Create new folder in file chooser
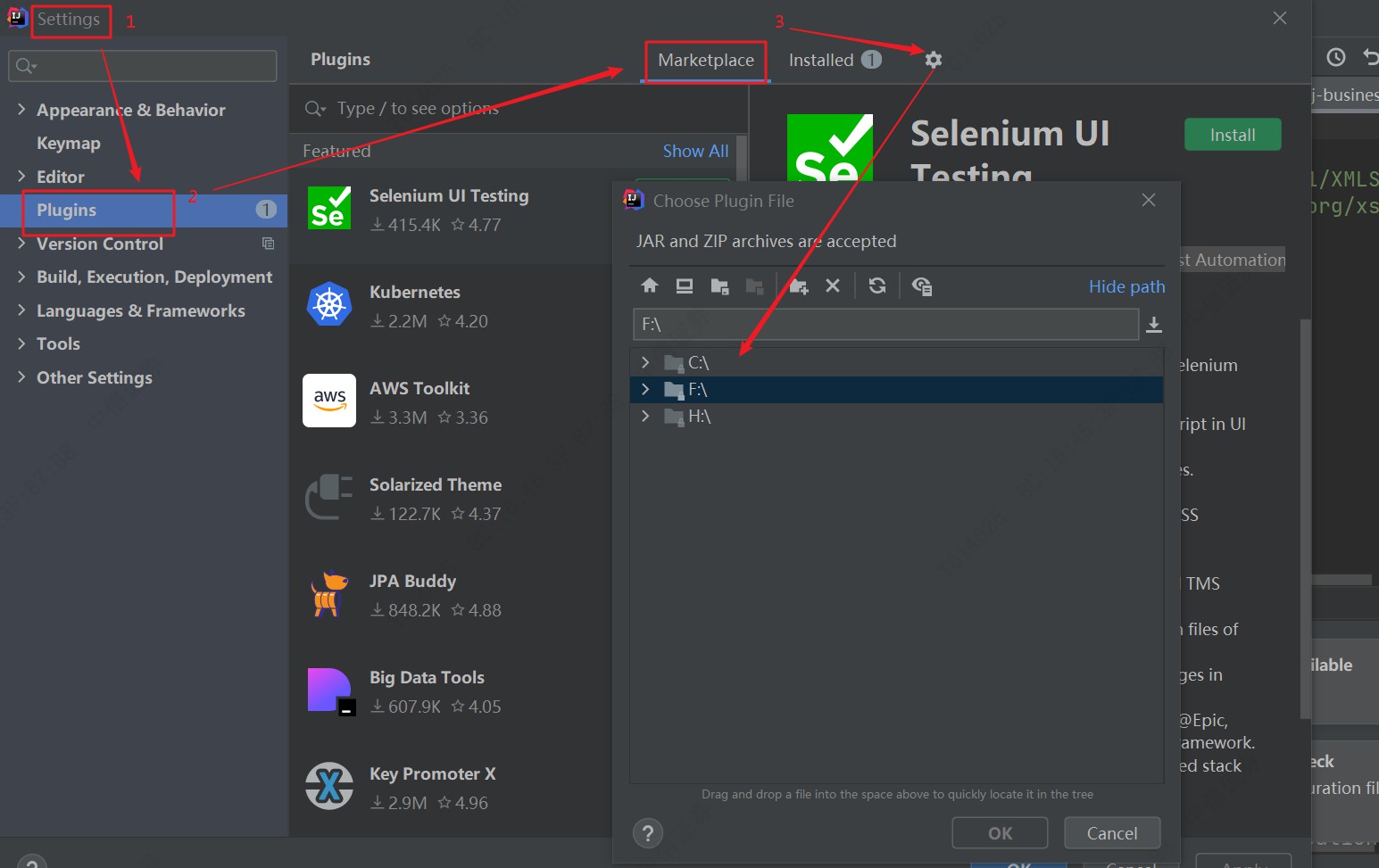Image resolution: width=1379 pixels, height=868 pixels. click(798, 285)
